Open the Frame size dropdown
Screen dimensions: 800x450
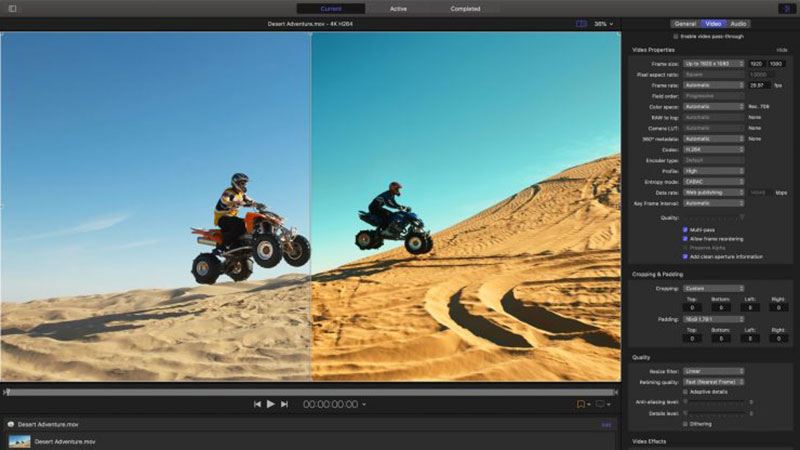tap(713, 63)
